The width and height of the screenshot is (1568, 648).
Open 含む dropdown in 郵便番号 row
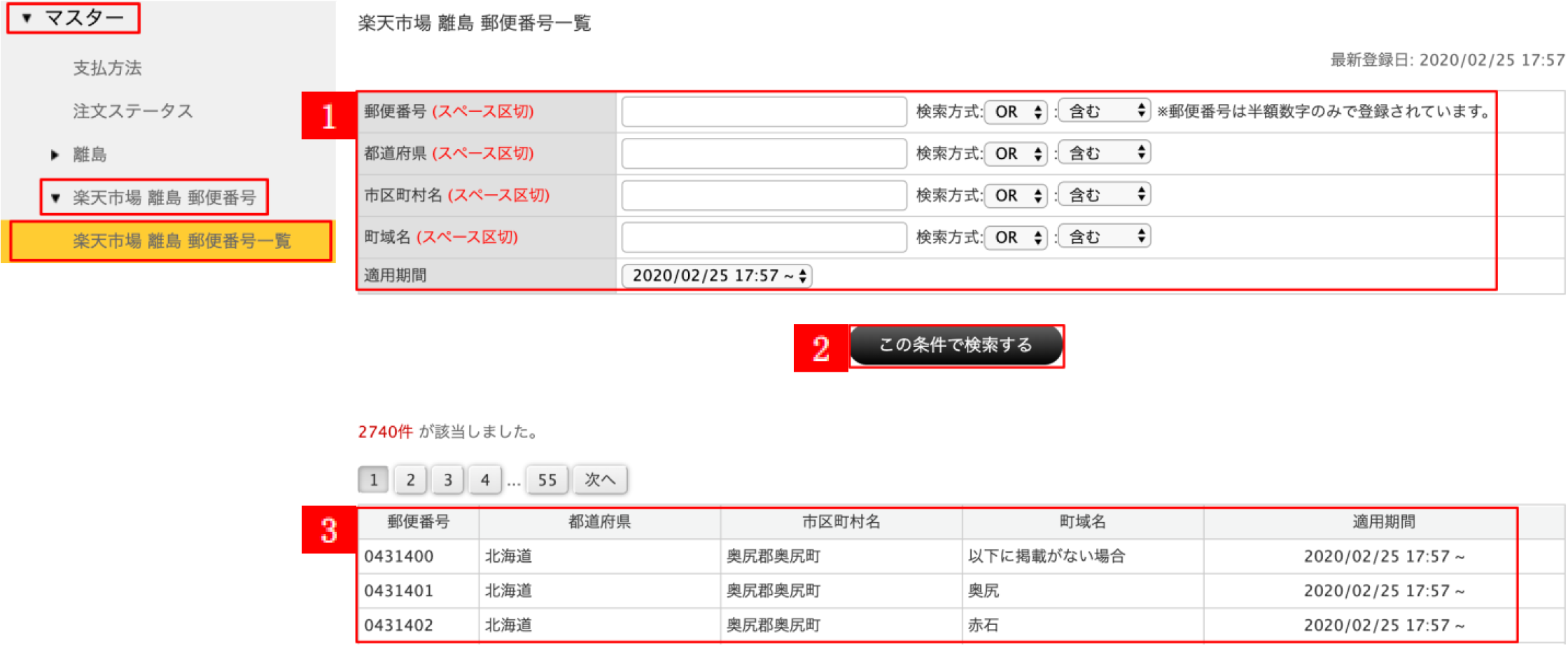tap(1104, 111)
